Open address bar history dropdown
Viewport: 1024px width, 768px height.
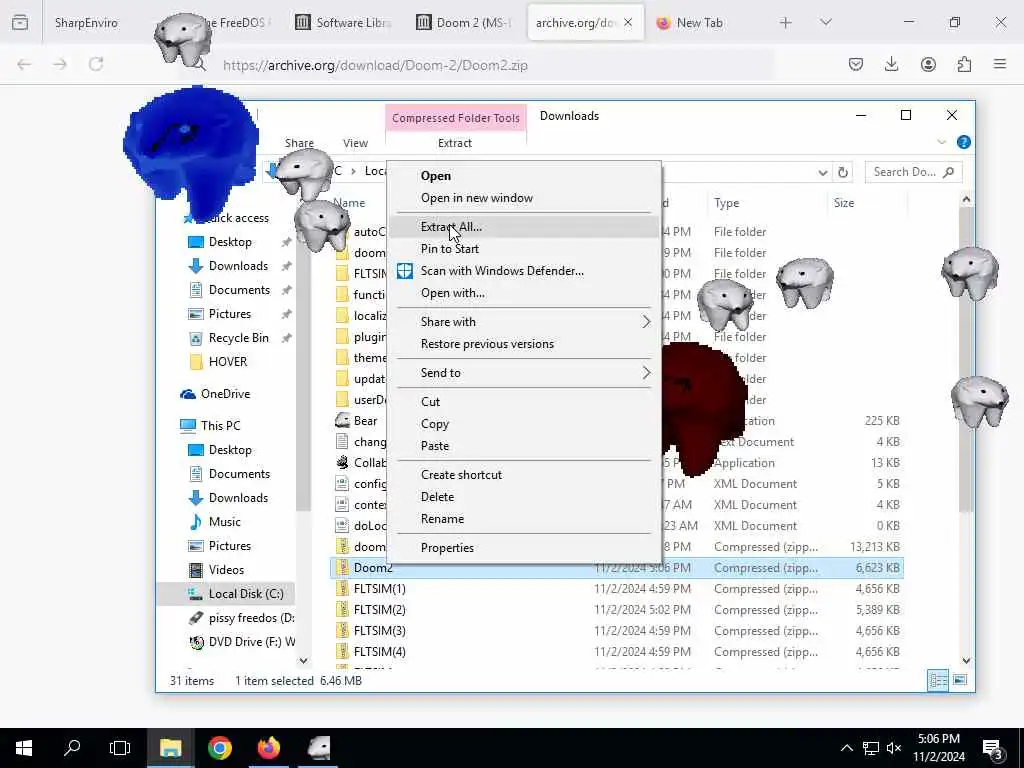pyautogui.click(x=822, y=172)
